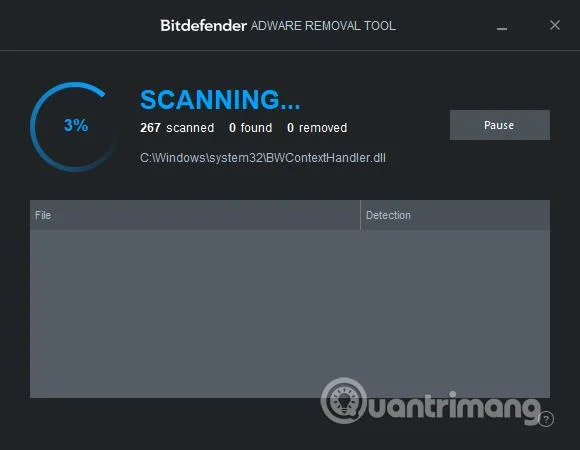The height and width of the screenshot is (450, 580).
Task: Open the help question mark icon
Action: (546, 419)
